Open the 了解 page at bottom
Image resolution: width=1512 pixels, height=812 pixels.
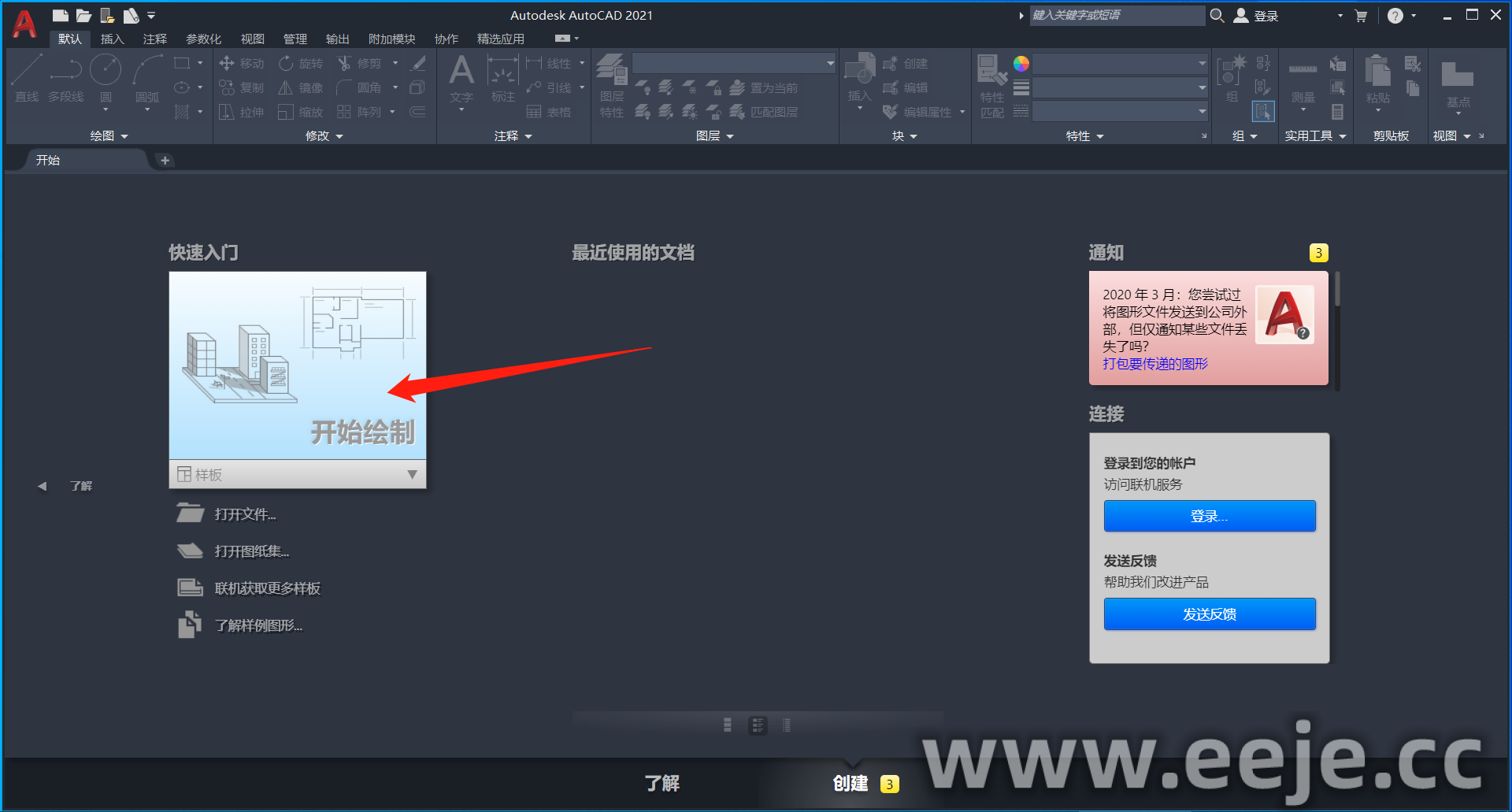[661, 783]
